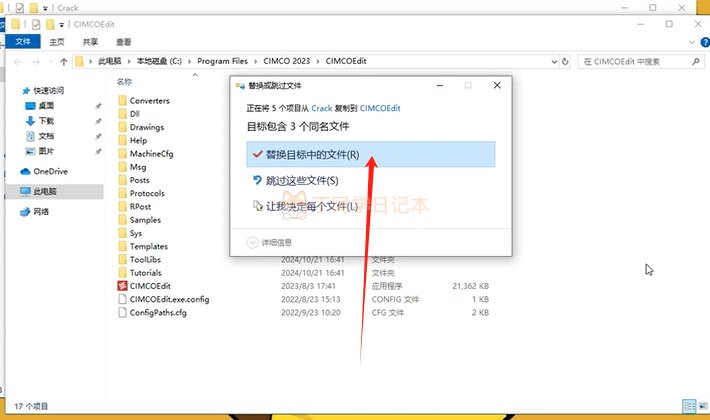This screenshot has width=710, height=420.
Task: Open Desktop in navigation pane
Action: tap(40, 106)
